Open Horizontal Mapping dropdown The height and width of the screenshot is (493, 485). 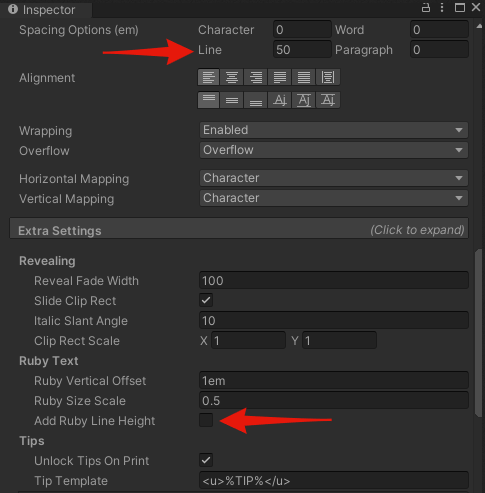tap(334, 178)
